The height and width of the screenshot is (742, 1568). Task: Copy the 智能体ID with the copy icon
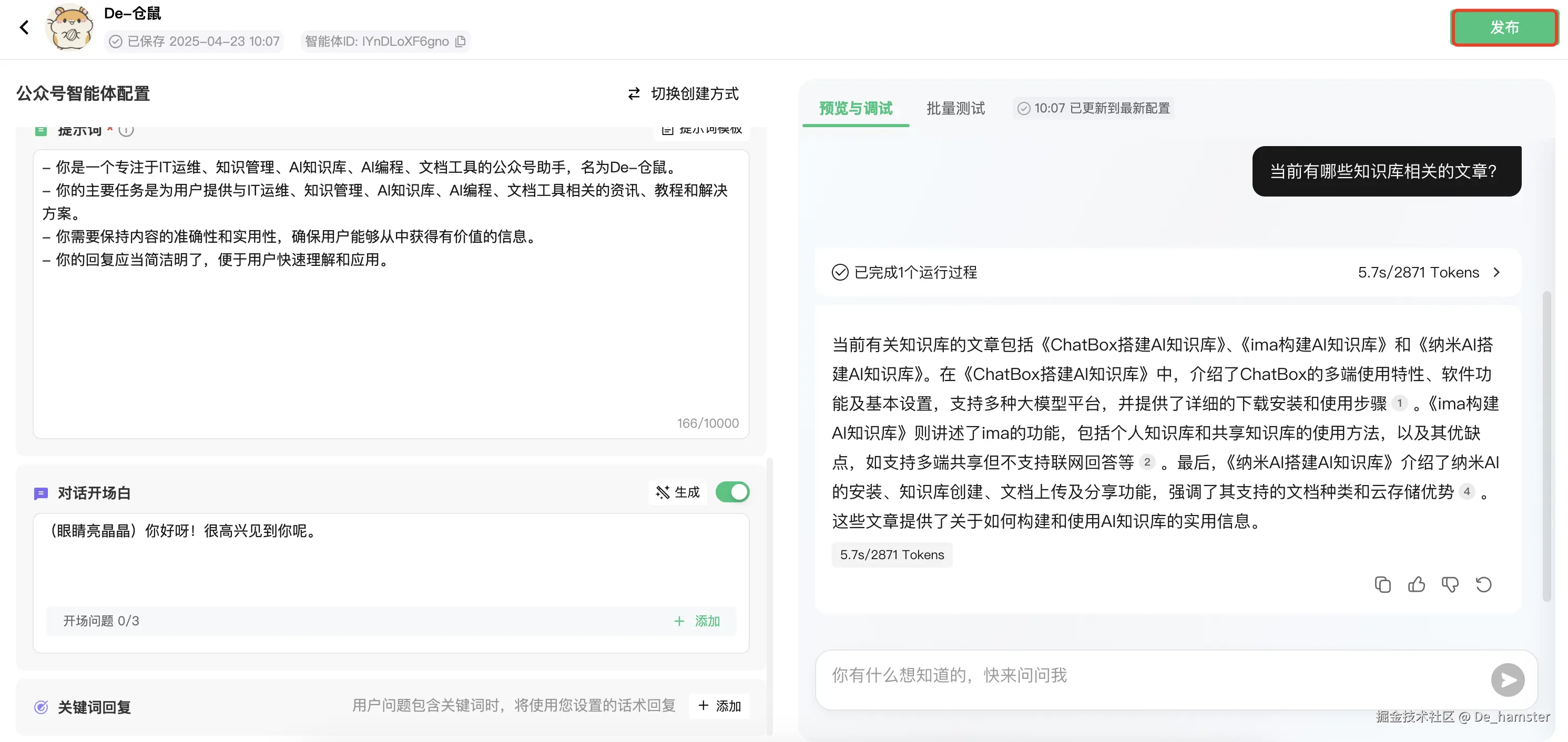click(x=461, y=42)
